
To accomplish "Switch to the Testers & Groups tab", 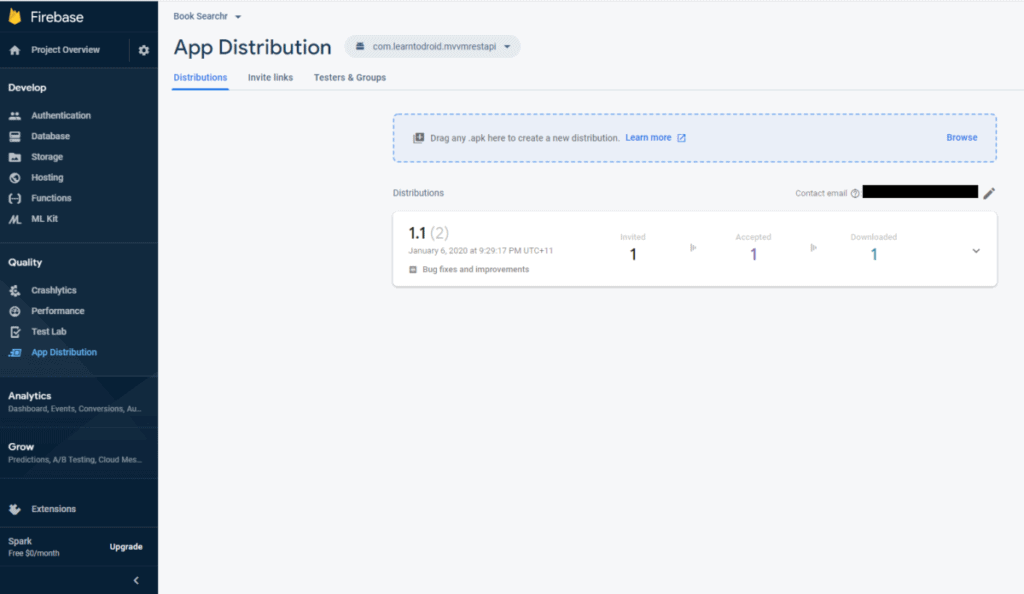I will (349, 77).
